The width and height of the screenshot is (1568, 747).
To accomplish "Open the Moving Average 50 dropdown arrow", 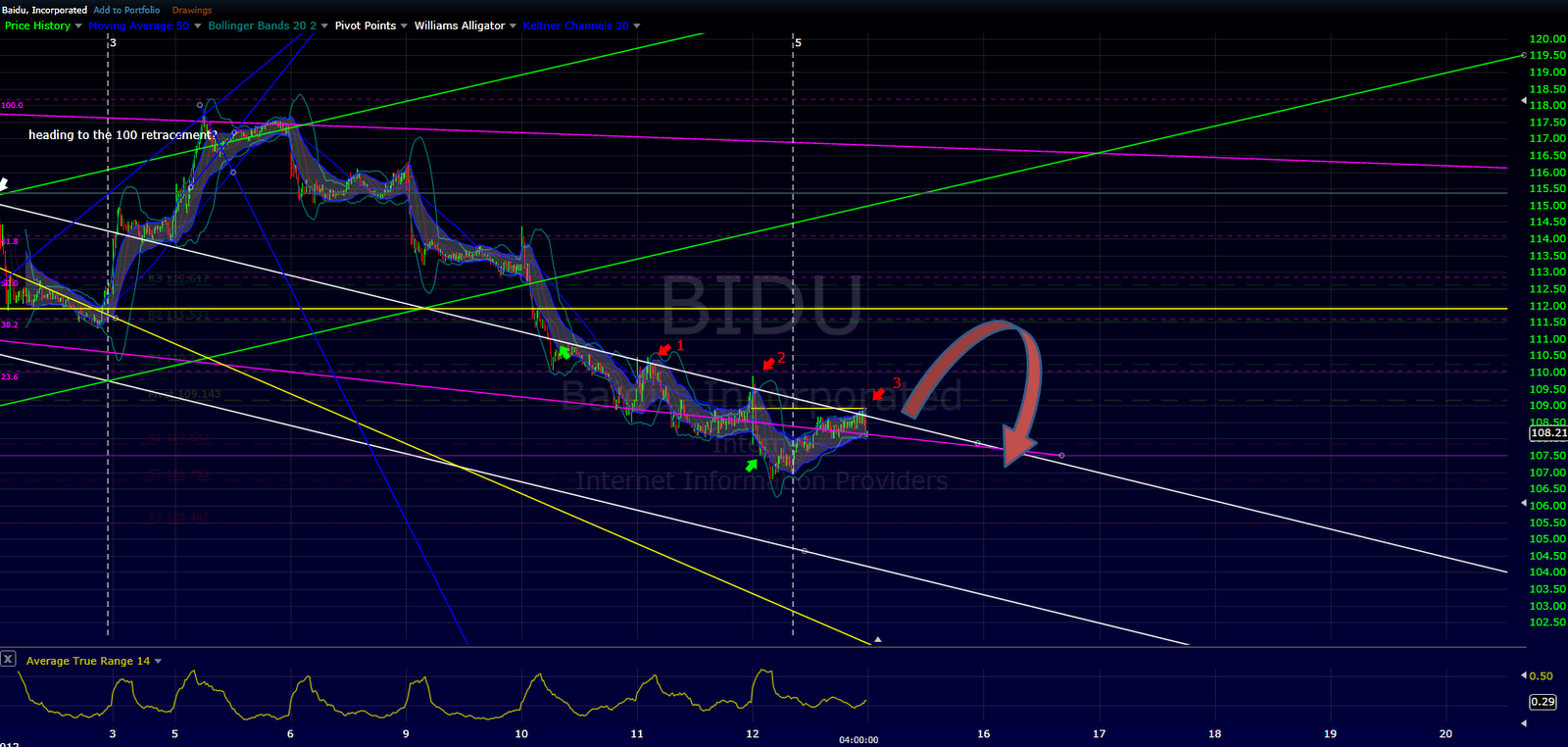I will (198, 26).
